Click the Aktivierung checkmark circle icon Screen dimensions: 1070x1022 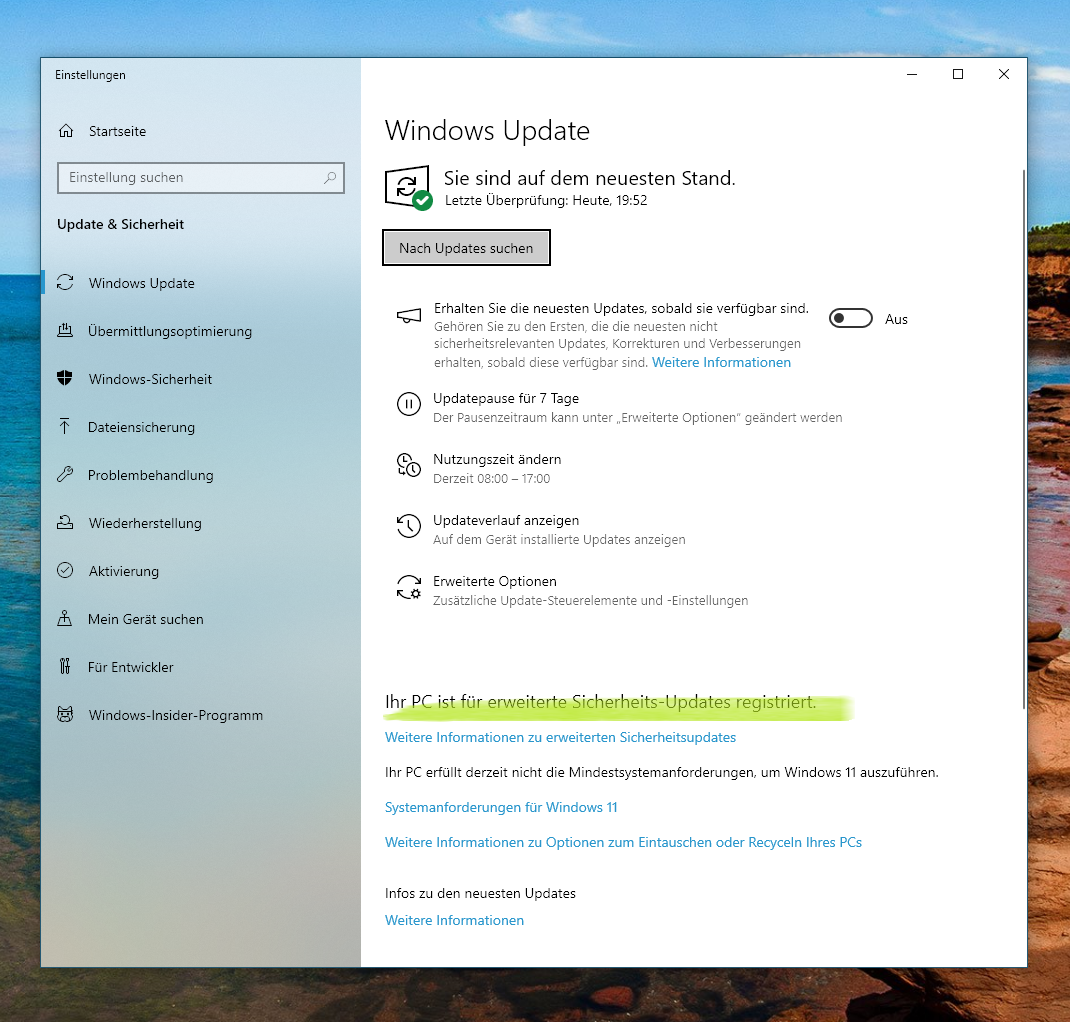(65, 570)
